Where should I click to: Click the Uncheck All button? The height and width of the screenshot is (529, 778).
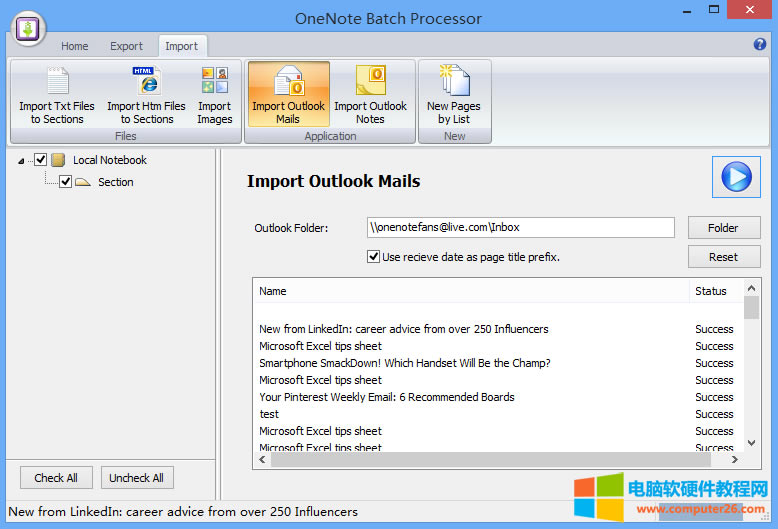click(x=136, y=478)
